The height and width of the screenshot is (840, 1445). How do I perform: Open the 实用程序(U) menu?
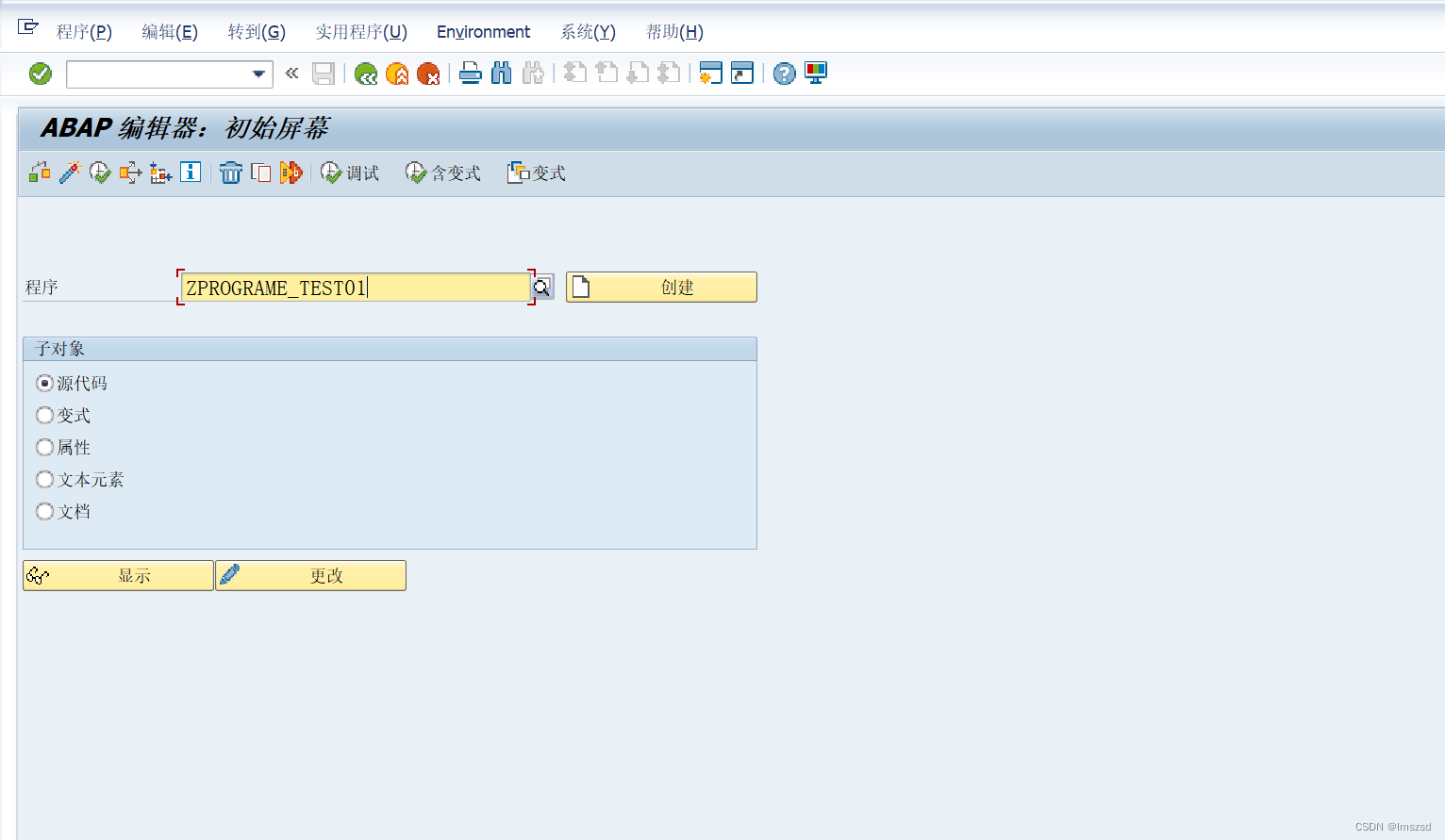pos(361,32)
